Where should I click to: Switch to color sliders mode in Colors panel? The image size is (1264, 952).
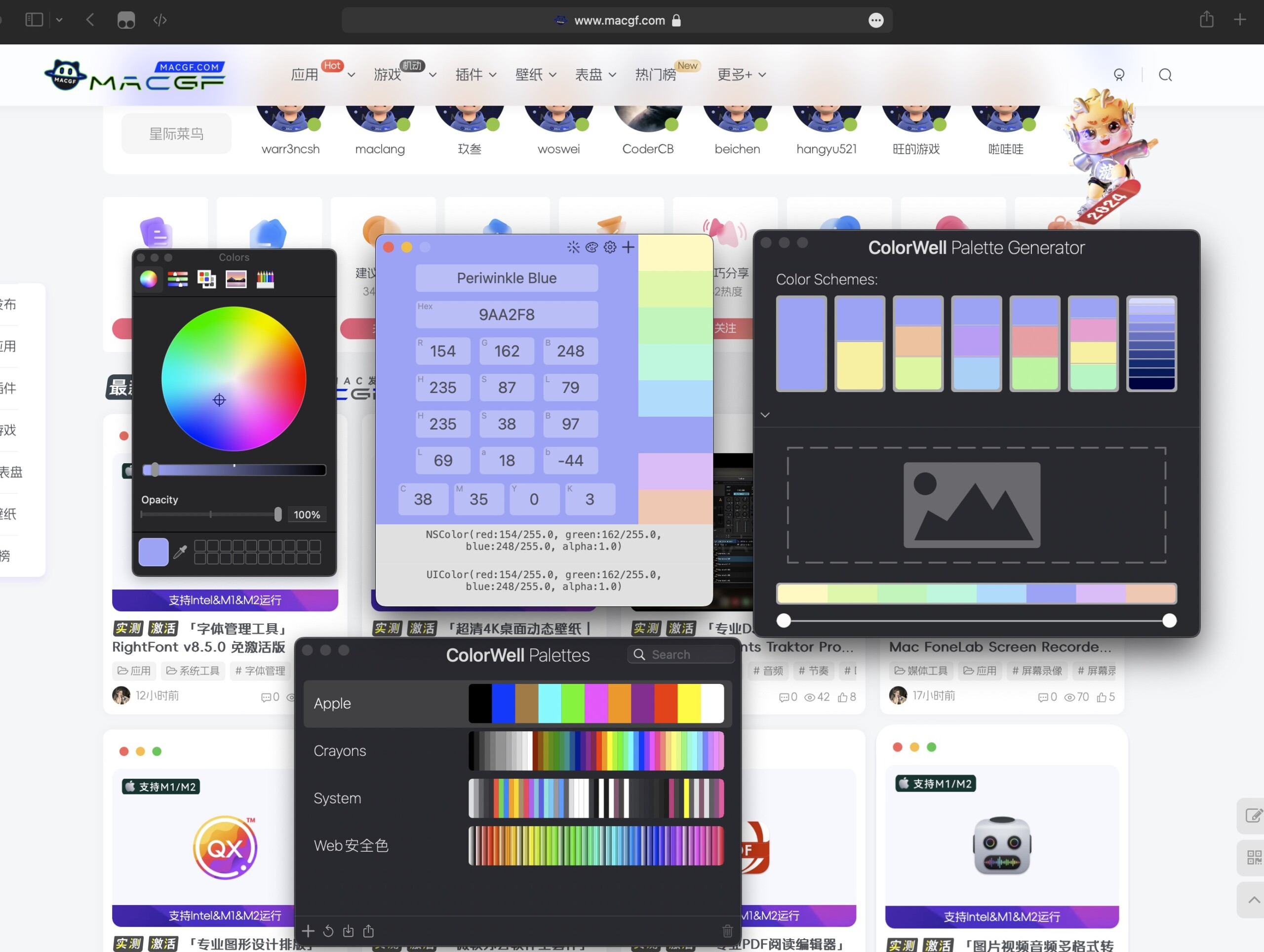(178, 279)
